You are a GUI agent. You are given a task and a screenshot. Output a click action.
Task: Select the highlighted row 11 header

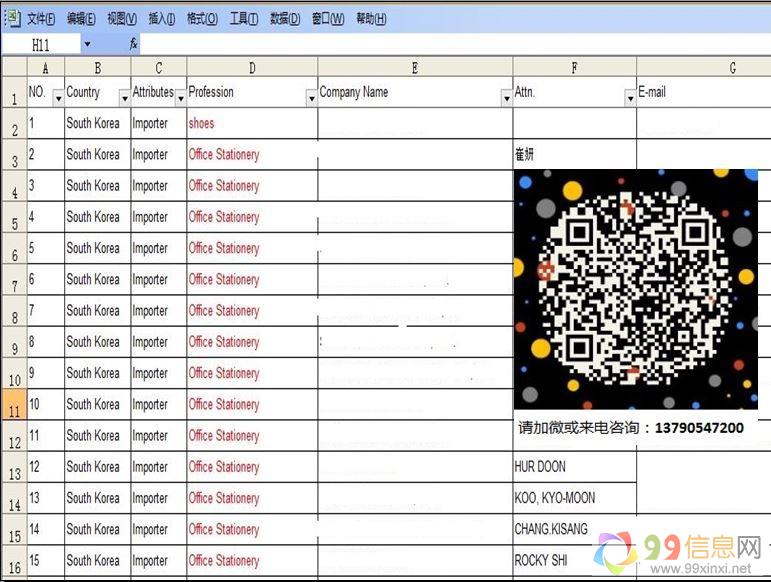[x=13, y=411]
